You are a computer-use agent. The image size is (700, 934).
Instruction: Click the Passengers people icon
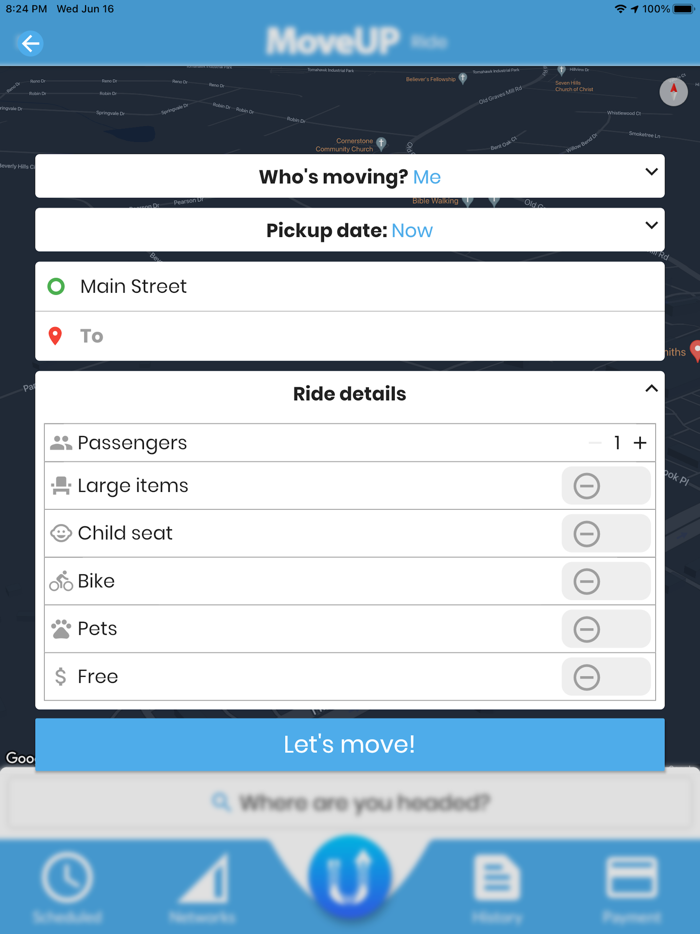coord(60,441)
